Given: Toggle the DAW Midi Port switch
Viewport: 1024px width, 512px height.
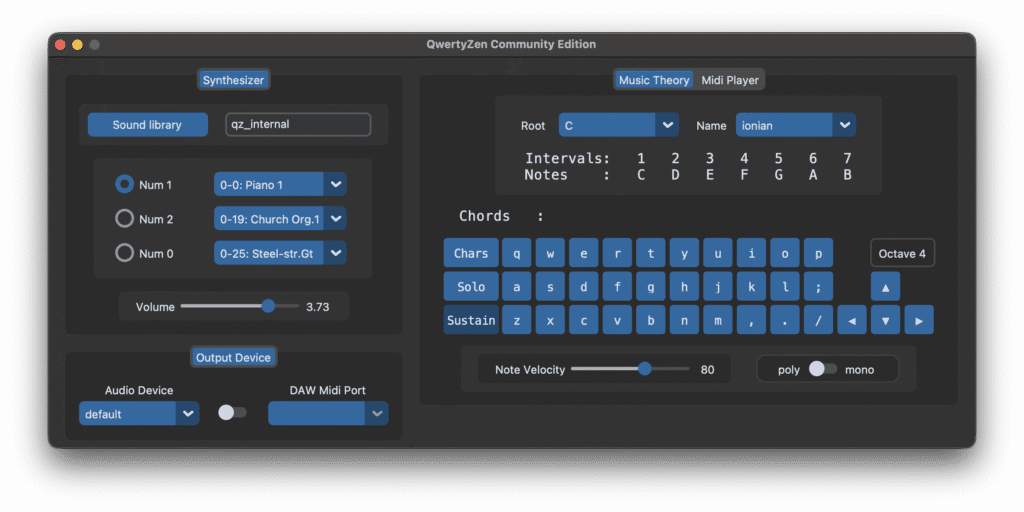Looking at the screenshot, I should coord(232,413).
